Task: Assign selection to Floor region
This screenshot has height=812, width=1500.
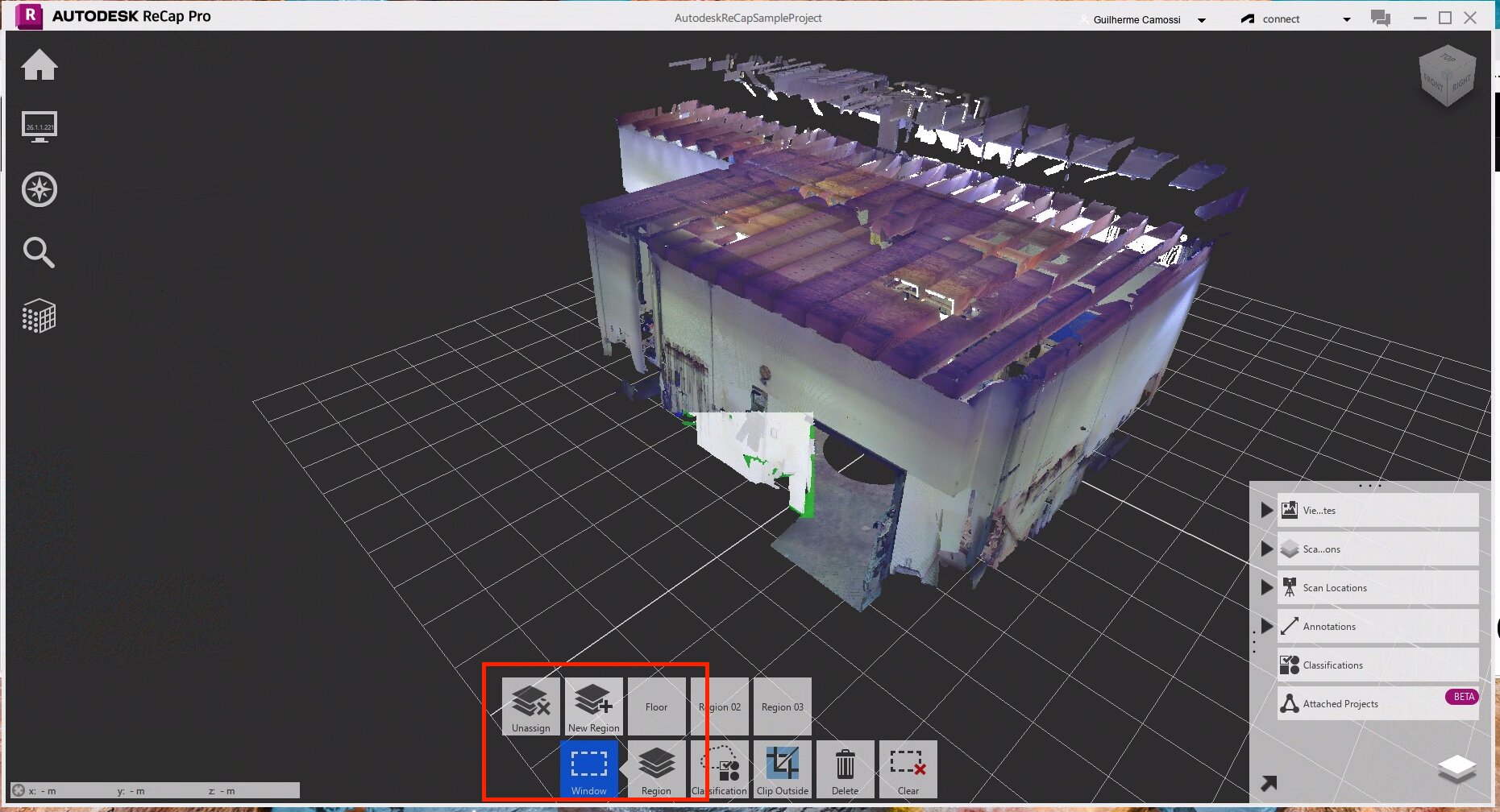Action: point(656,706)
